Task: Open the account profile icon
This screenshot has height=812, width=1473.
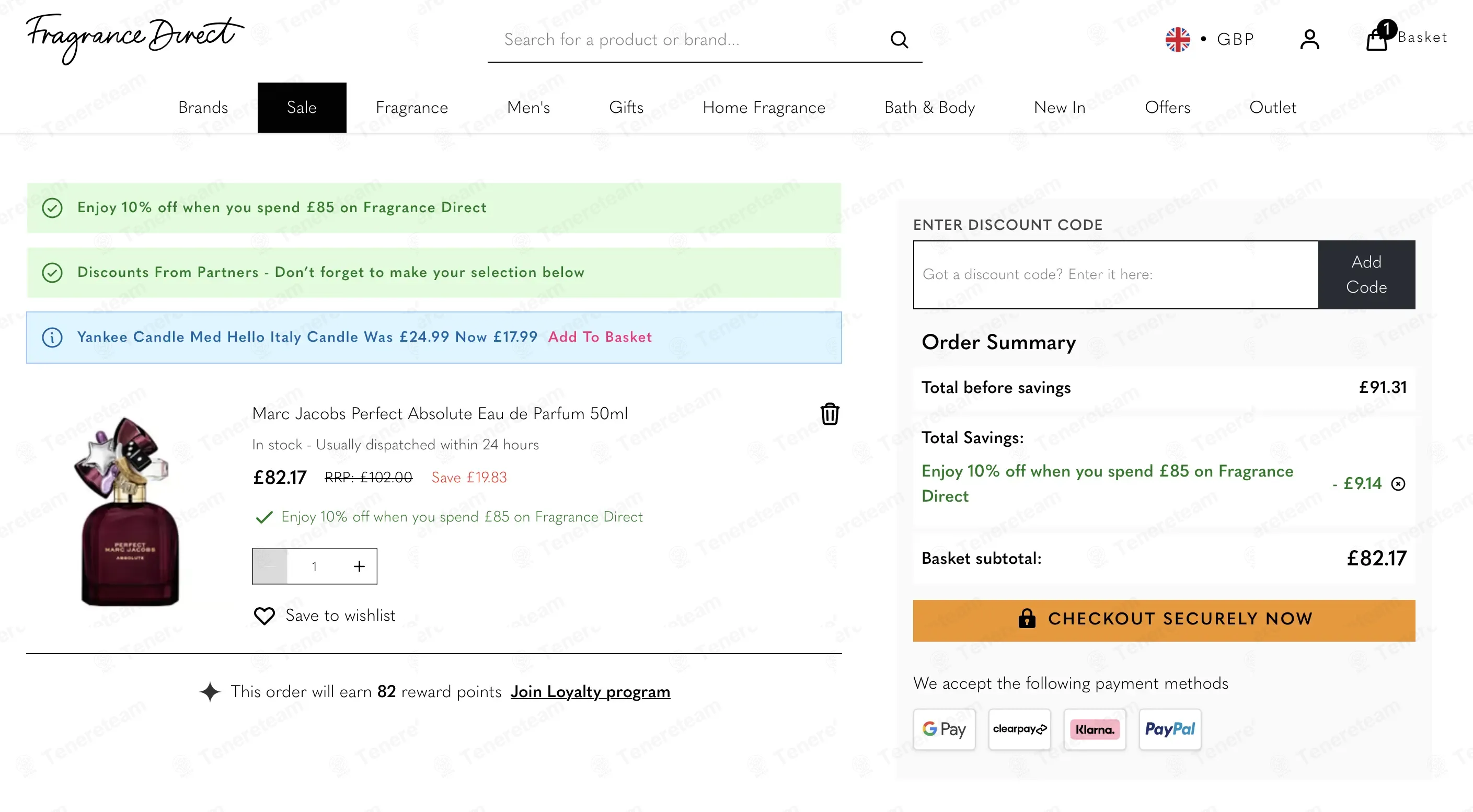Action: 1309,39
